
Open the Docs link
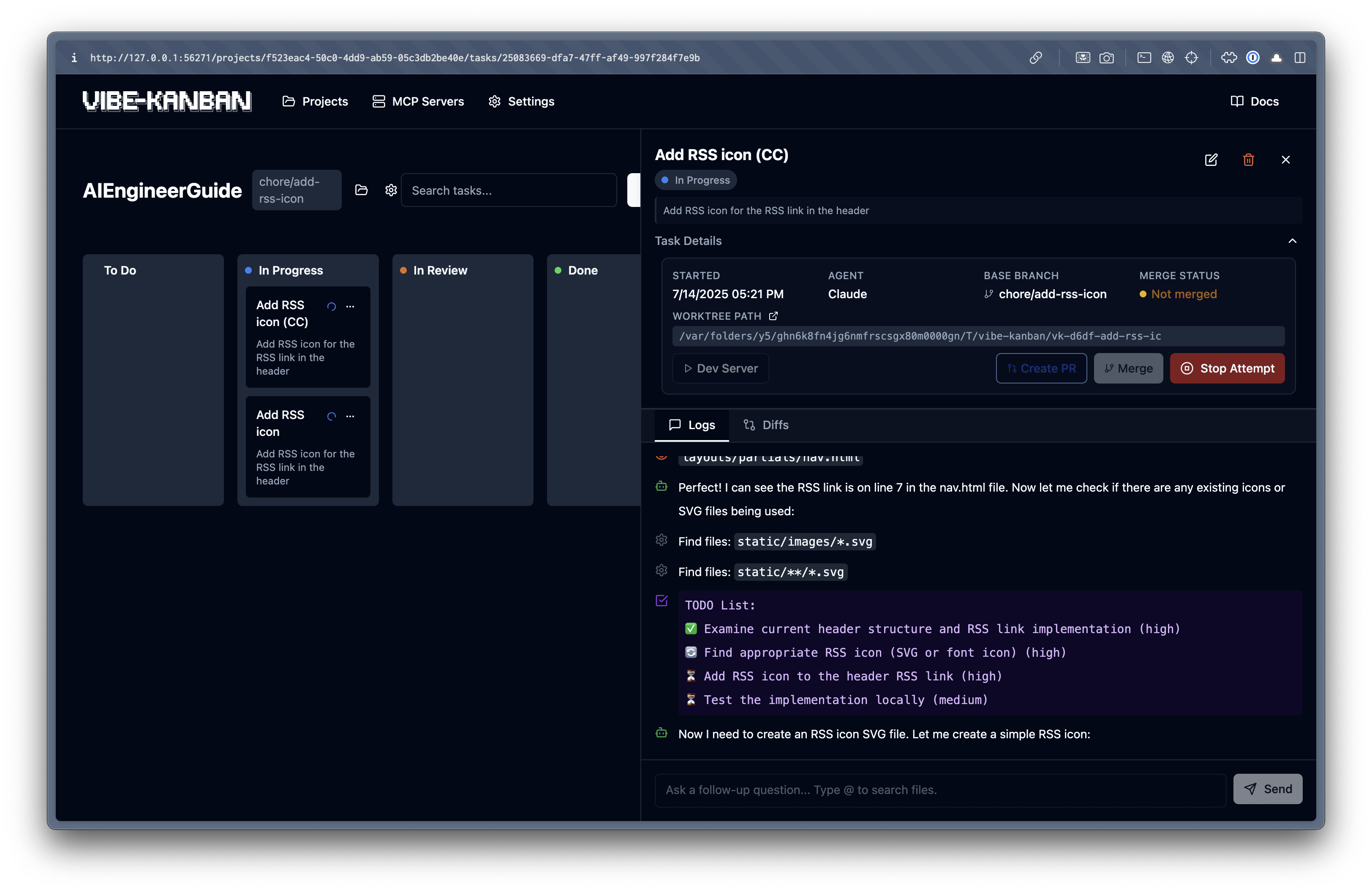[1255, 101]
